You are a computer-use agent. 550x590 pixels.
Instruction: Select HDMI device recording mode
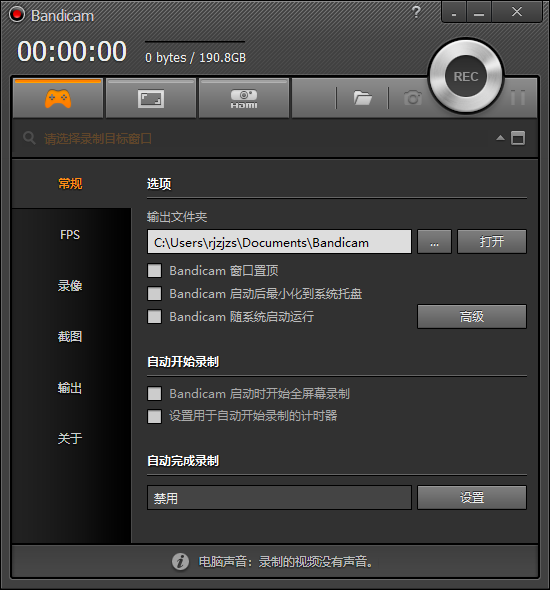[244, 99]
